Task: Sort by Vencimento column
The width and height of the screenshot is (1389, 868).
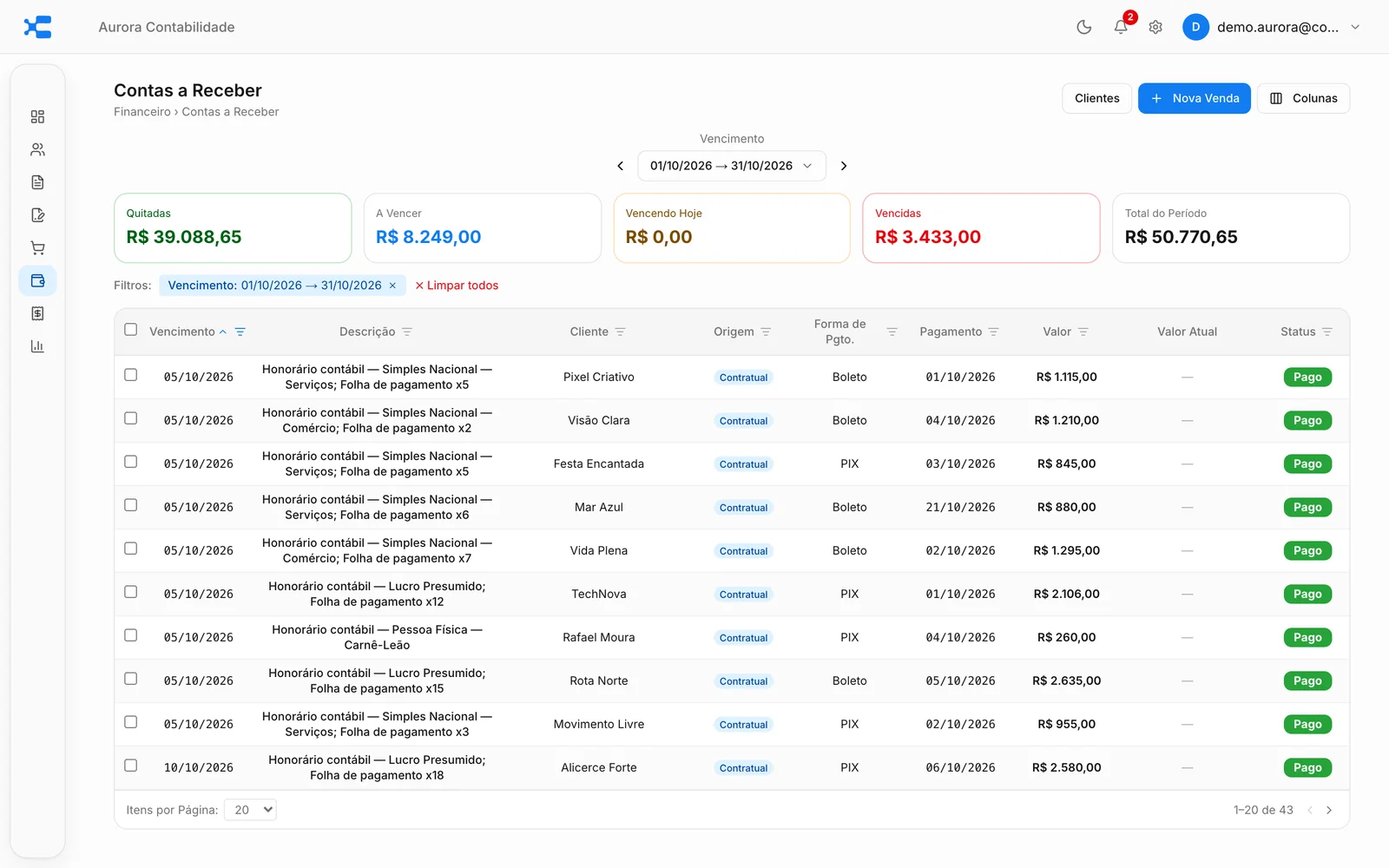Action: click(188, 332)
